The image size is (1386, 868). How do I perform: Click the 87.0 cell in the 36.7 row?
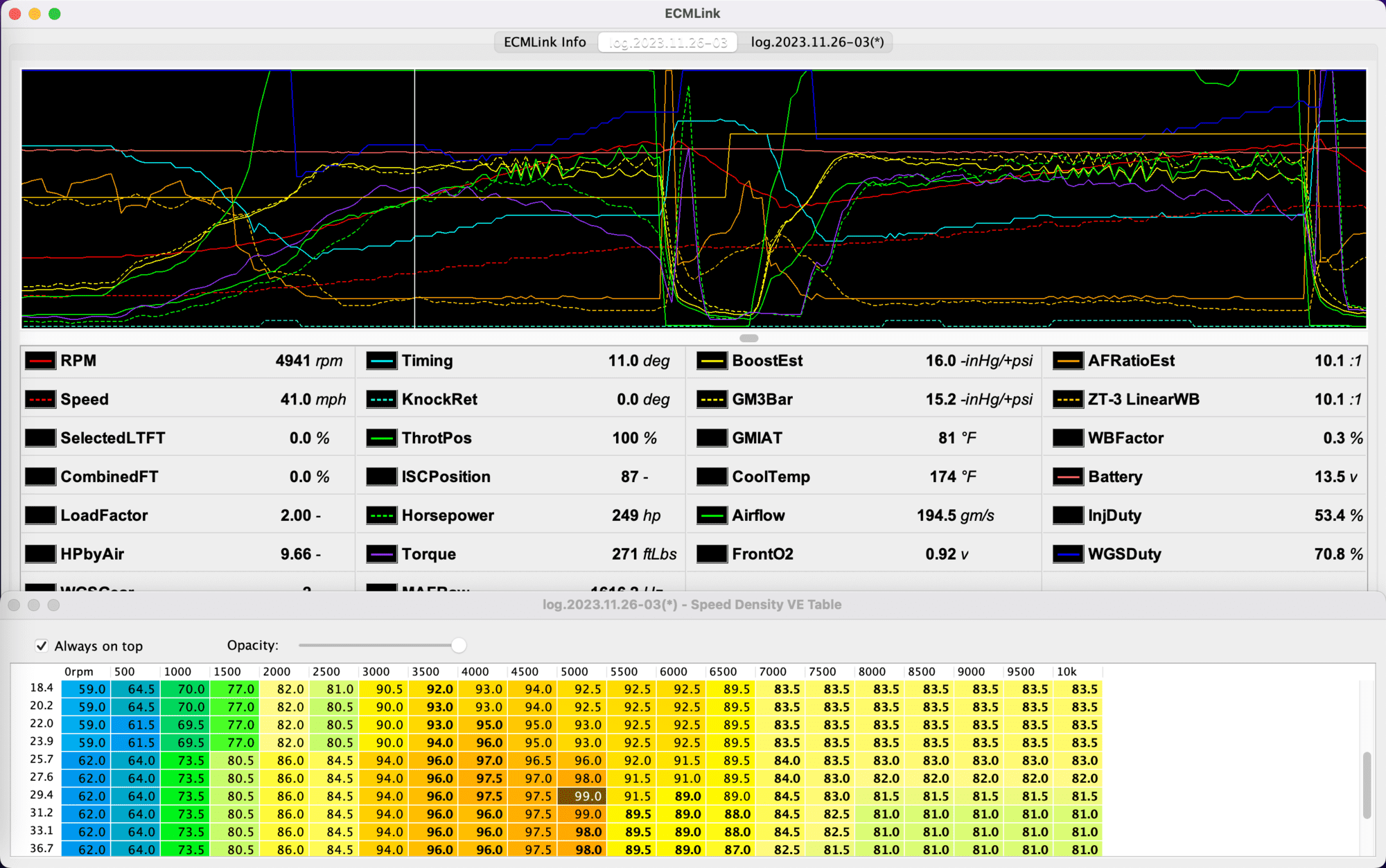point(730,850)
